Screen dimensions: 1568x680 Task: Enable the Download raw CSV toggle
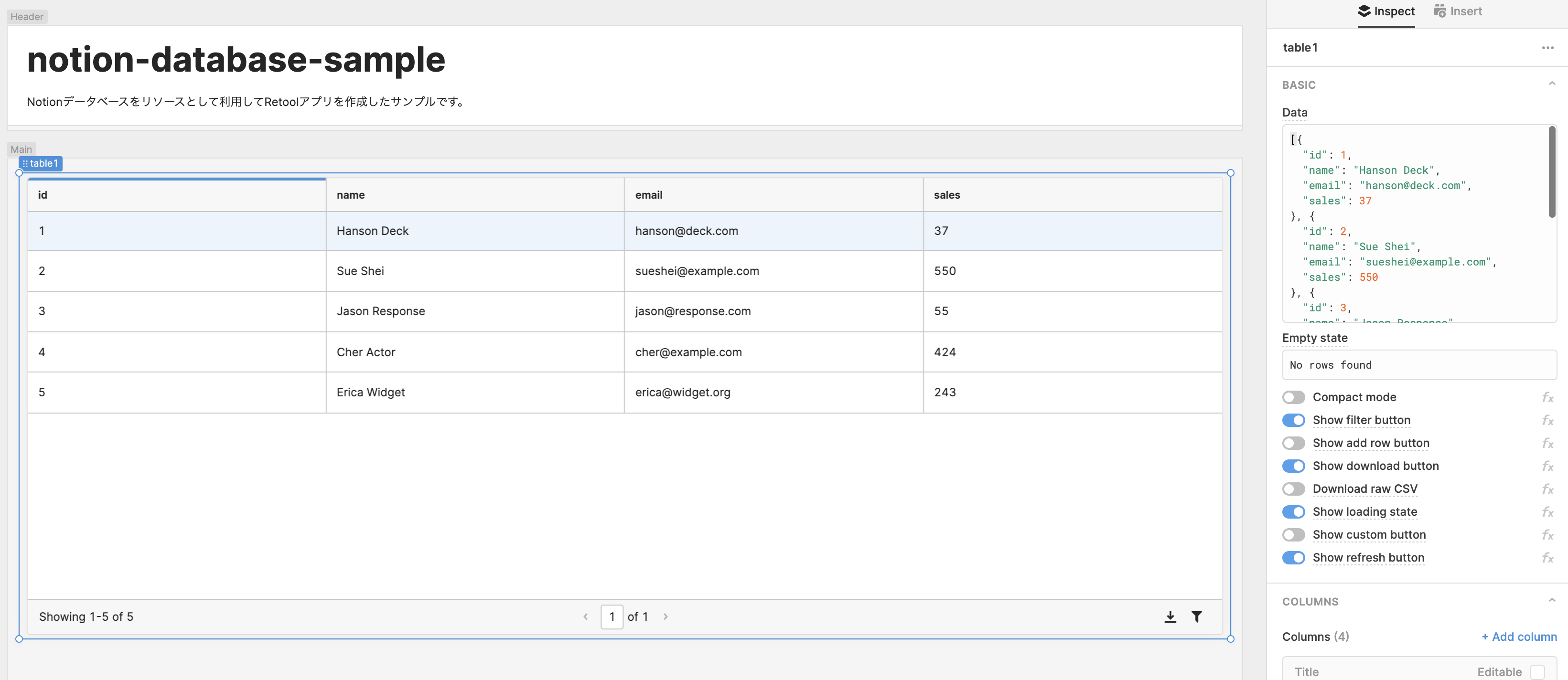click(x=1293, y=489)
